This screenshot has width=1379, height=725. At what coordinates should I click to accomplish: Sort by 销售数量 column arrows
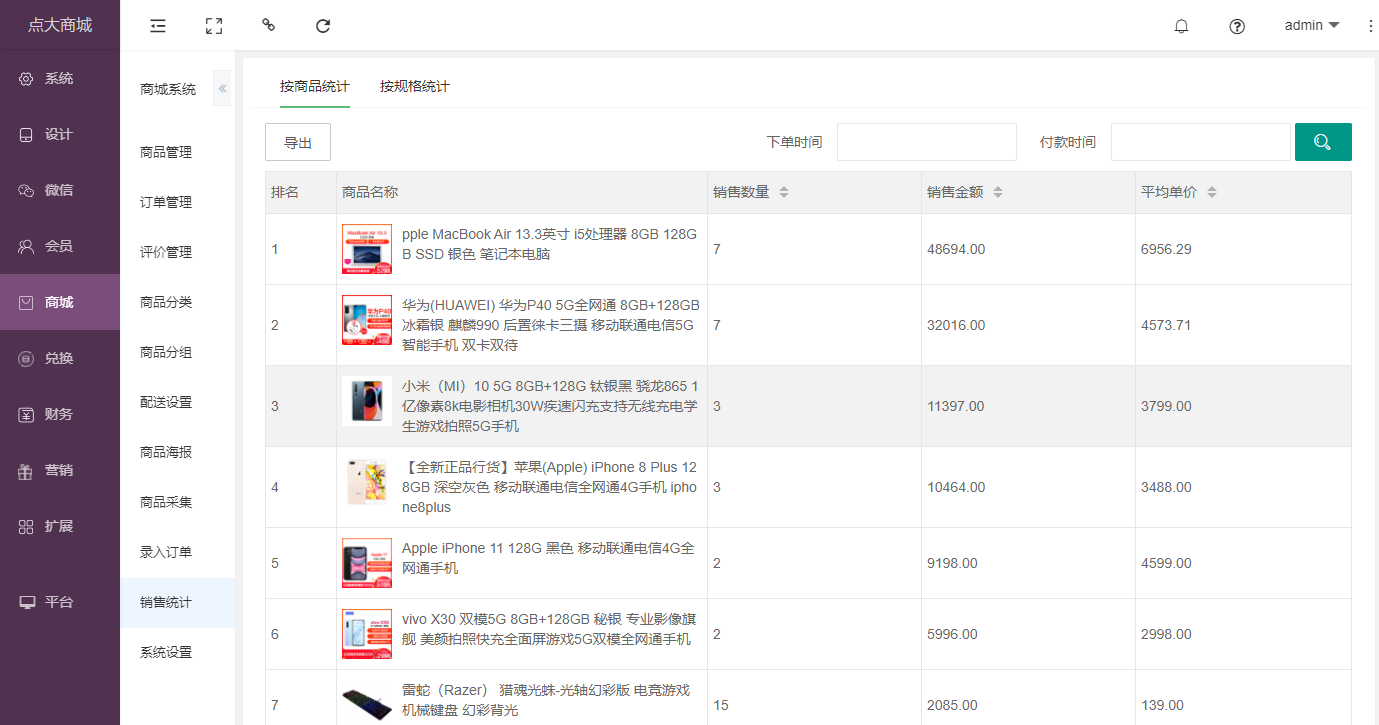click(784, 192)
